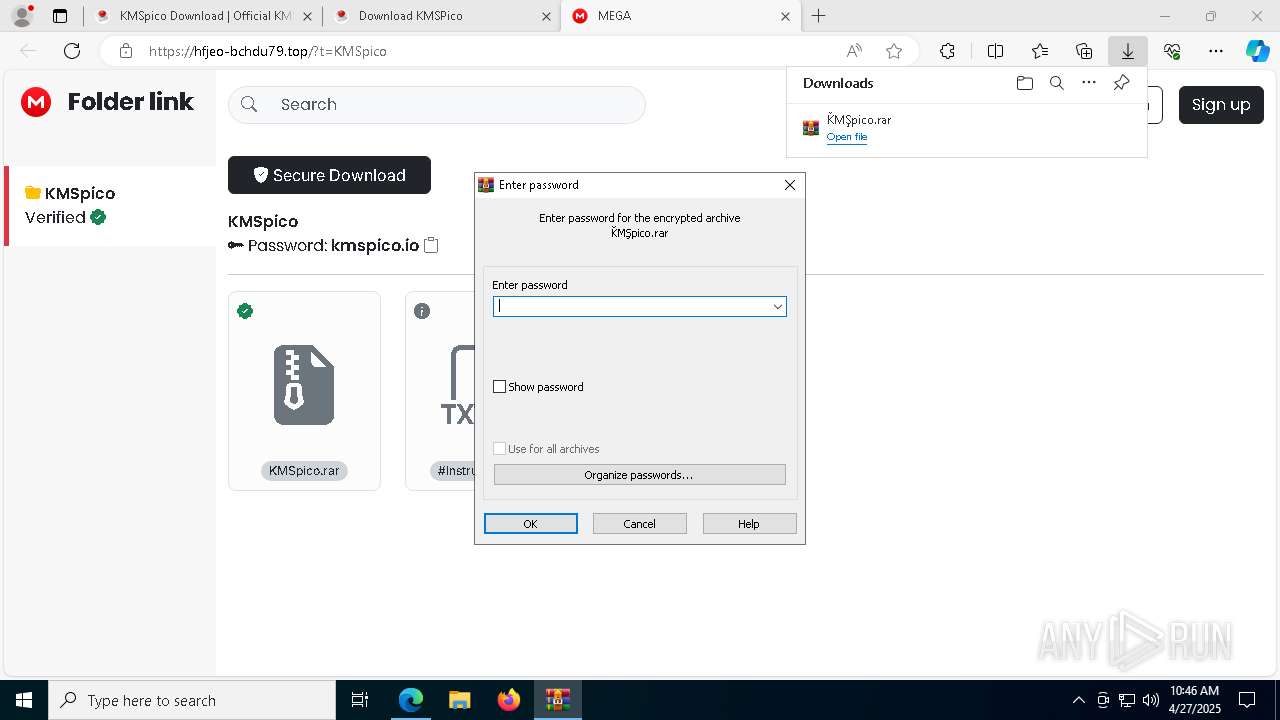Click the Downloads toolbar icon

tap(1127, 51)
